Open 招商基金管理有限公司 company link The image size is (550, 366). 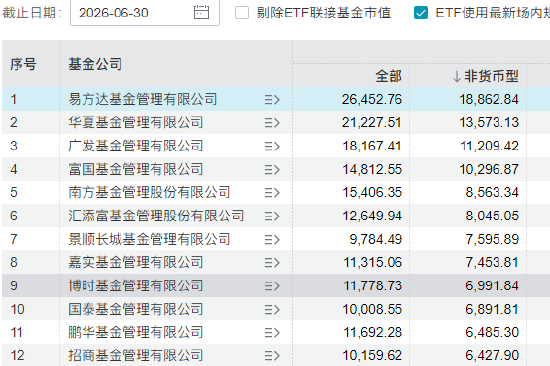click(136, 355)
